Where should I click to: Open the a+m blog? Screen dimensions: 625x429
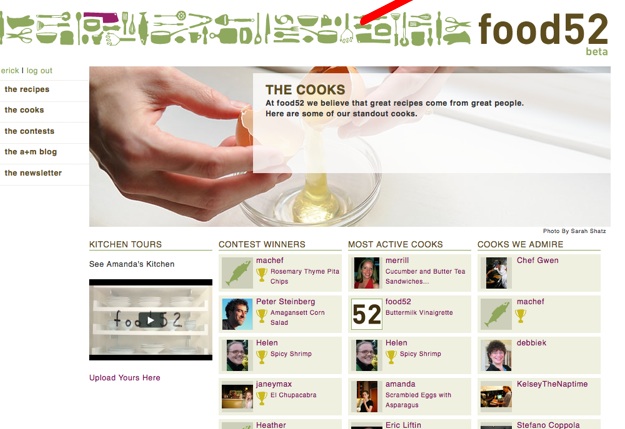(31, 152)
